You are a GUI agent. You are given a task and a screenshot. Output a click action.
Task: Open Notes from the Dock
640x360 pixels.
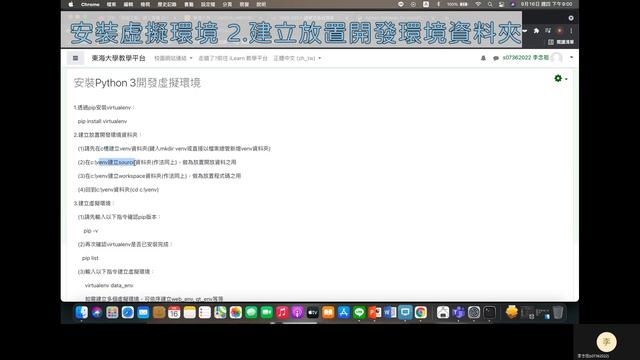(189, 313)
